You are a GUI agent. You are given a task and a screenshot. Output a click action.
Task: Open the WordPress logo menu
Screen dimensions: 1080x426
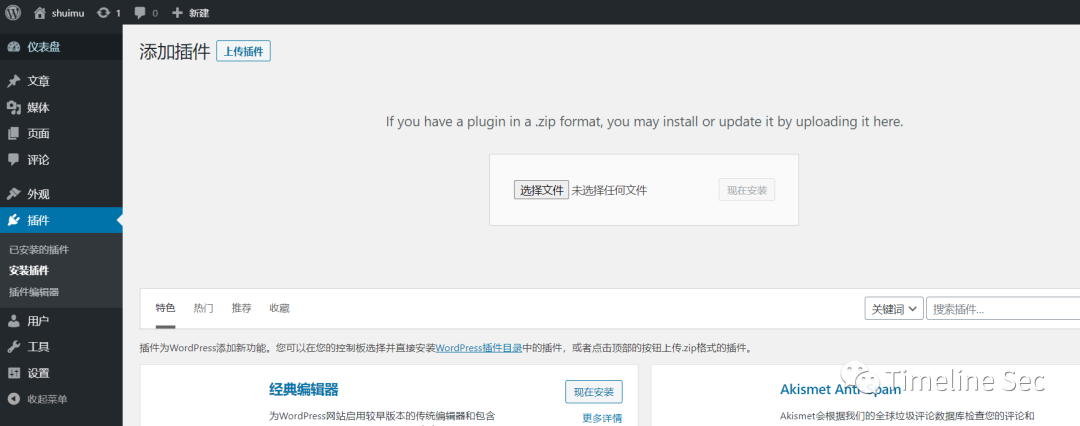13,12
